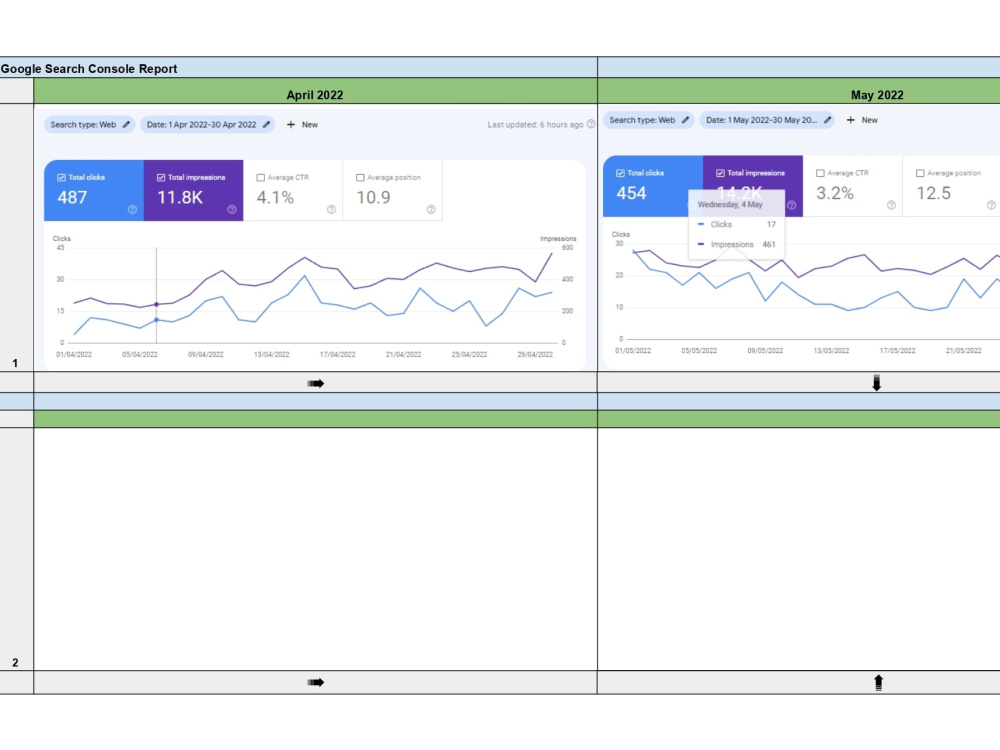
Task: Click highlighted data point on April clicks line
Action: tap(156, 320)
